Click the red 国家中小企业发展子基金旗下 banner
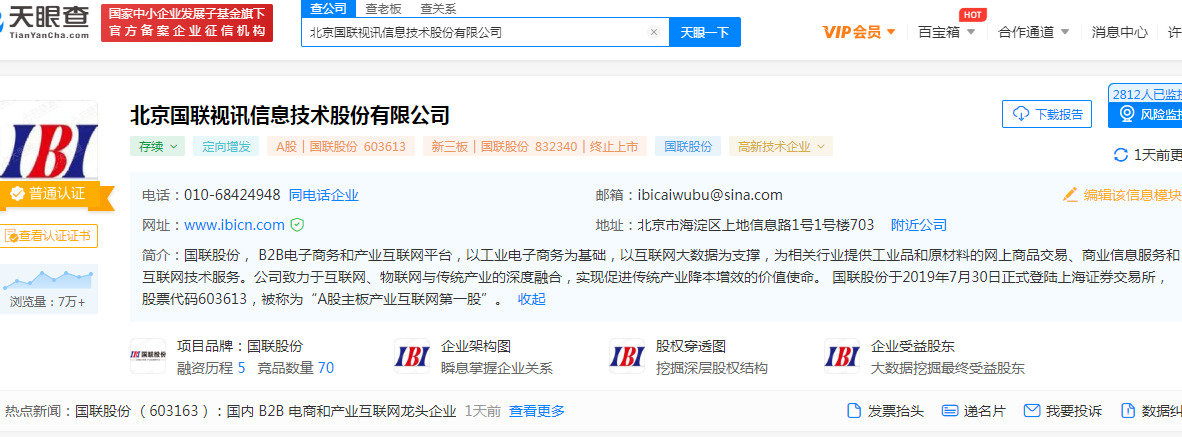This screenshot has height=437, width=1182. [x=187, y=23]
